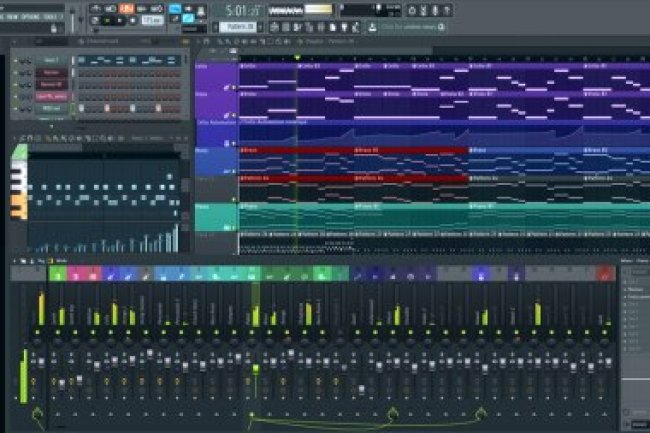Click the orange highlighted keys in piano roll
The image size is (650, 433).
pyautogui.click(x=19, y=207)
